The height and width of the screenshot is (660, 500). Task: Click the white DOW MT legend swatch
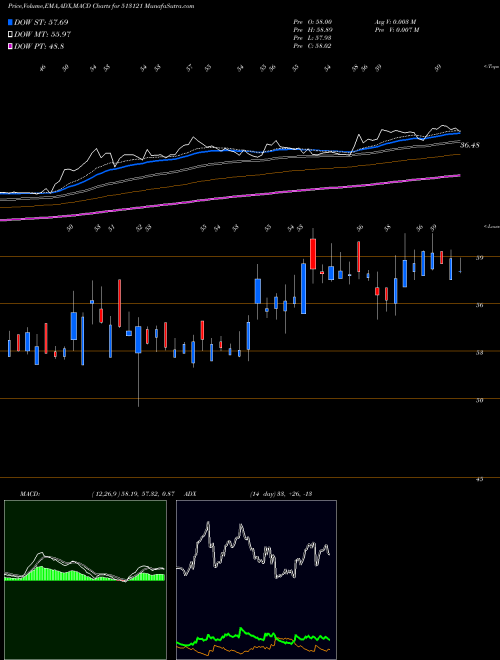[11, 35]
